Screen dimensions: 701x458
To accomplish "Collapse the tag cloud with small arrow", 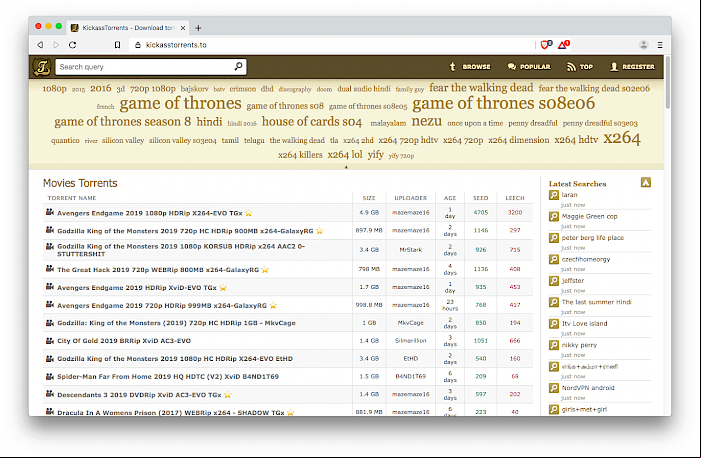I will coord(346,167).
